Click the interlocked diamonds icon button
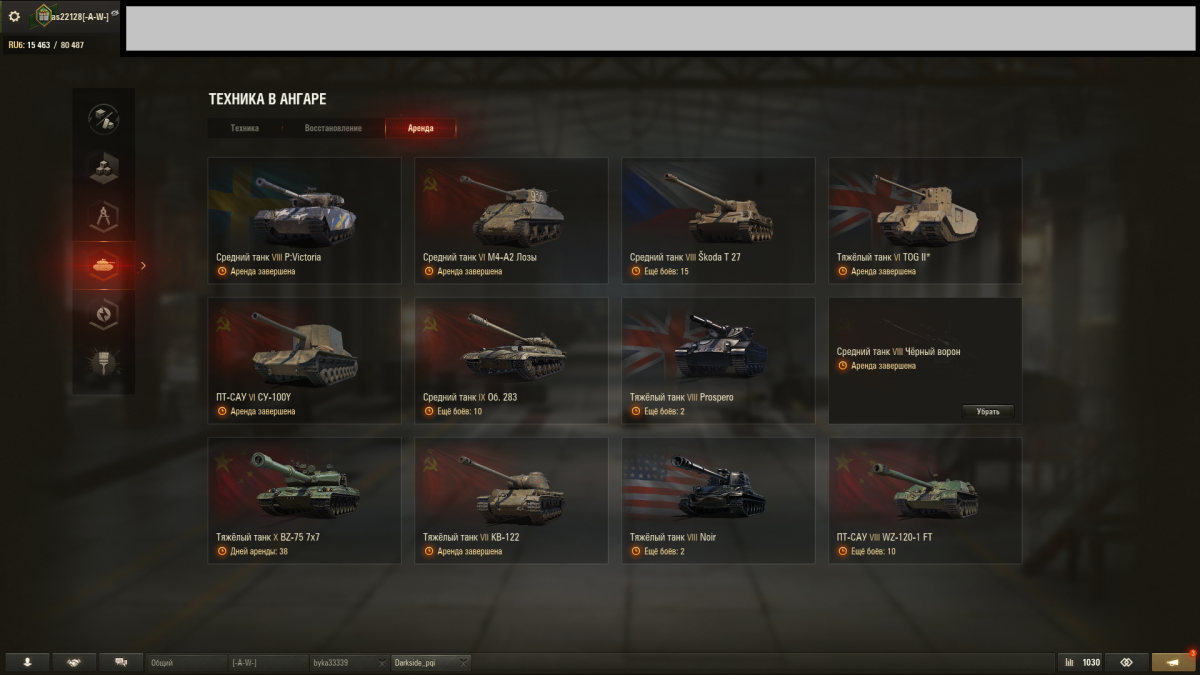The width and height of the screenshot is (1200, 675). coord(1127,662)
